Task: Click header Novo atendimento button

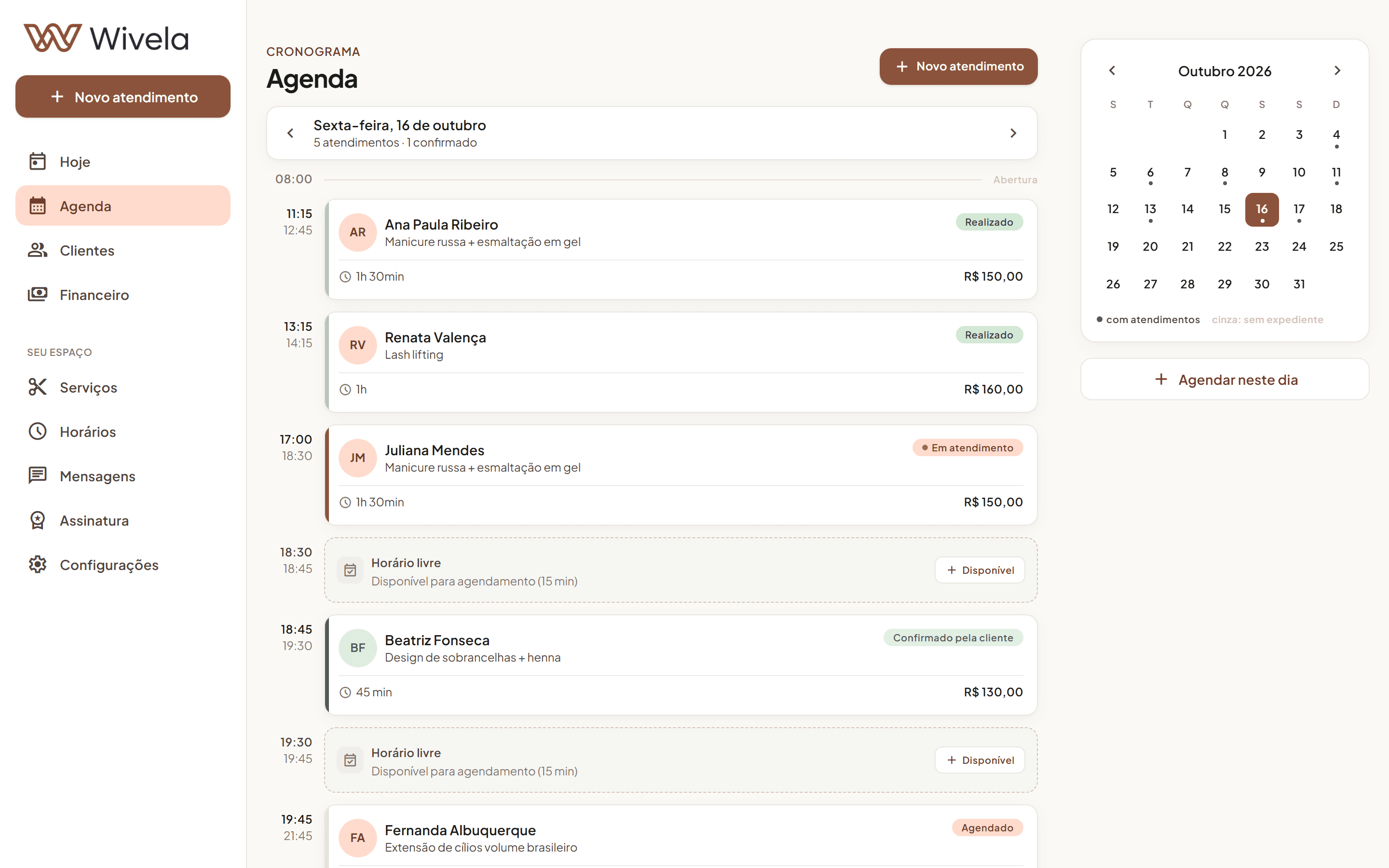Action: tap(958, 67)
